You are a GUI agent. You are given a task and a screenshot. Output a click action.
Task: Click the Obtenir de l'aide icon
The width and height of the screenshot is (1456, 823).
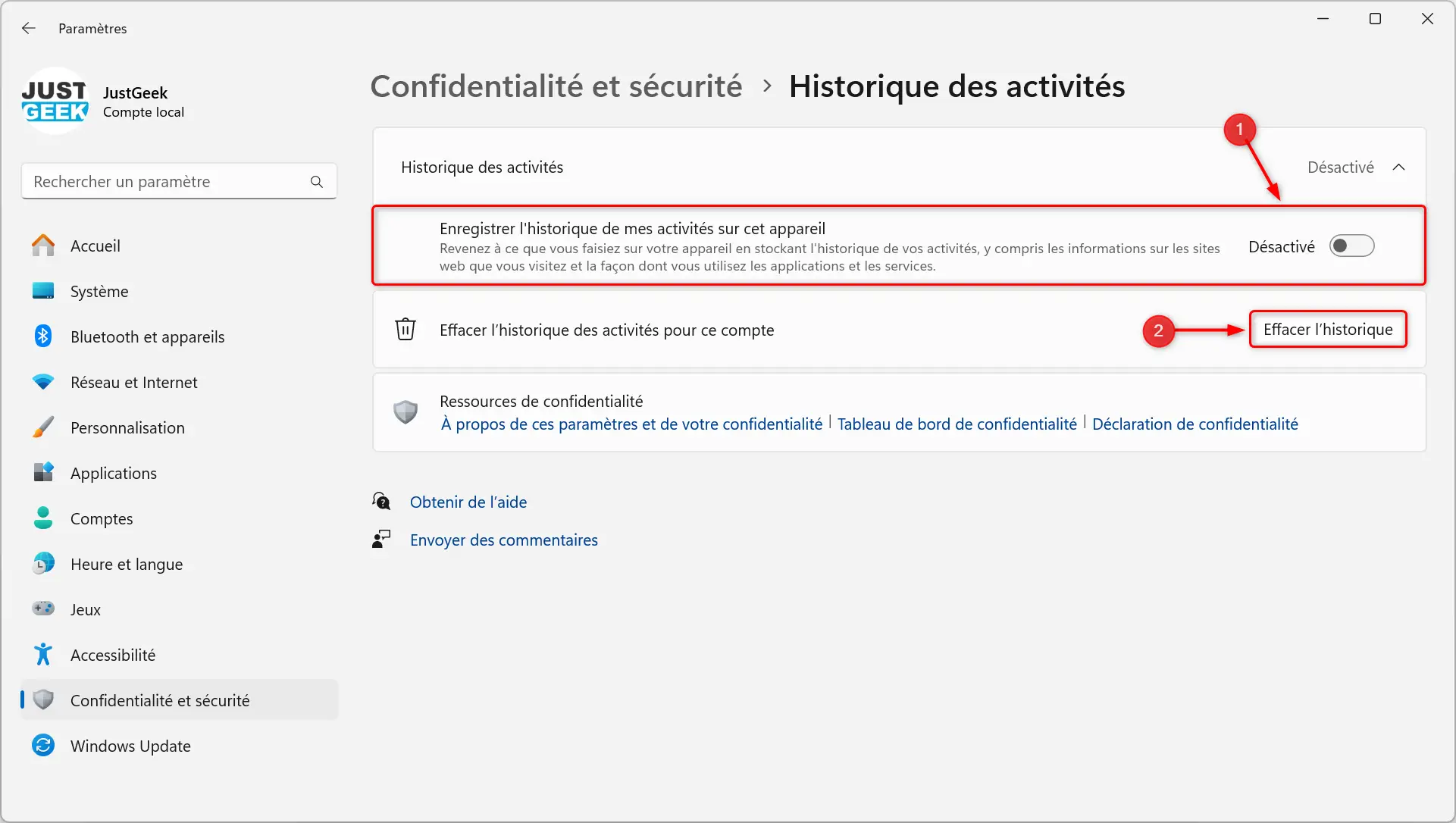tap(381, 502)
